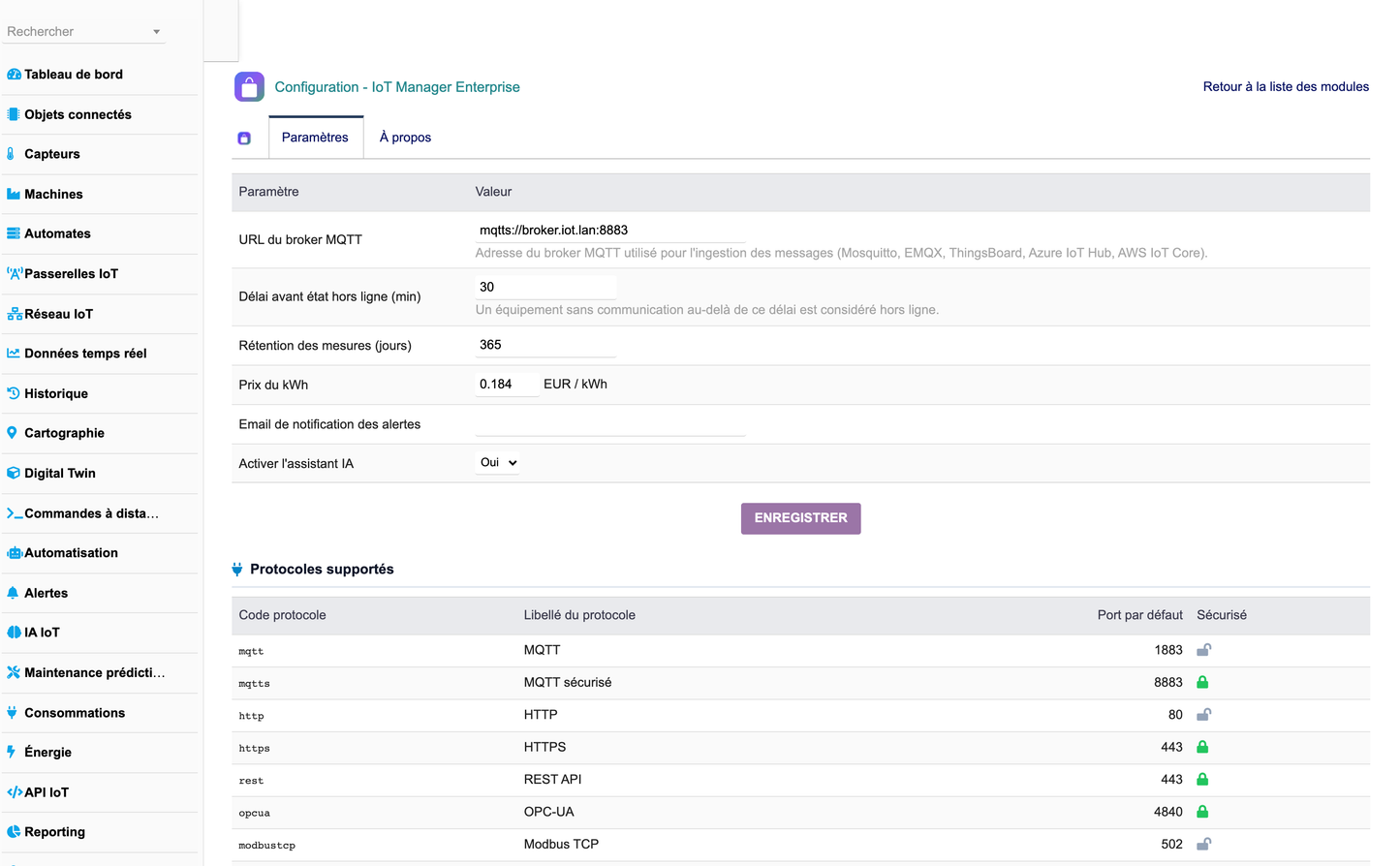Click the URL du broker MQTT field
The image size is (1400, 866).
610,231
